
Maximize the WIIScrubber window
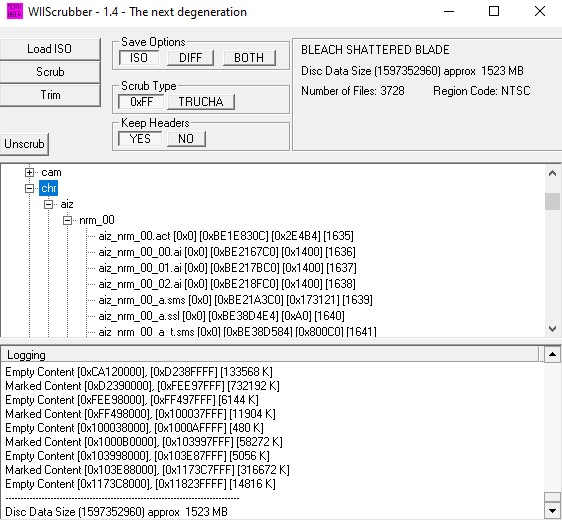(x=494, y=11)
